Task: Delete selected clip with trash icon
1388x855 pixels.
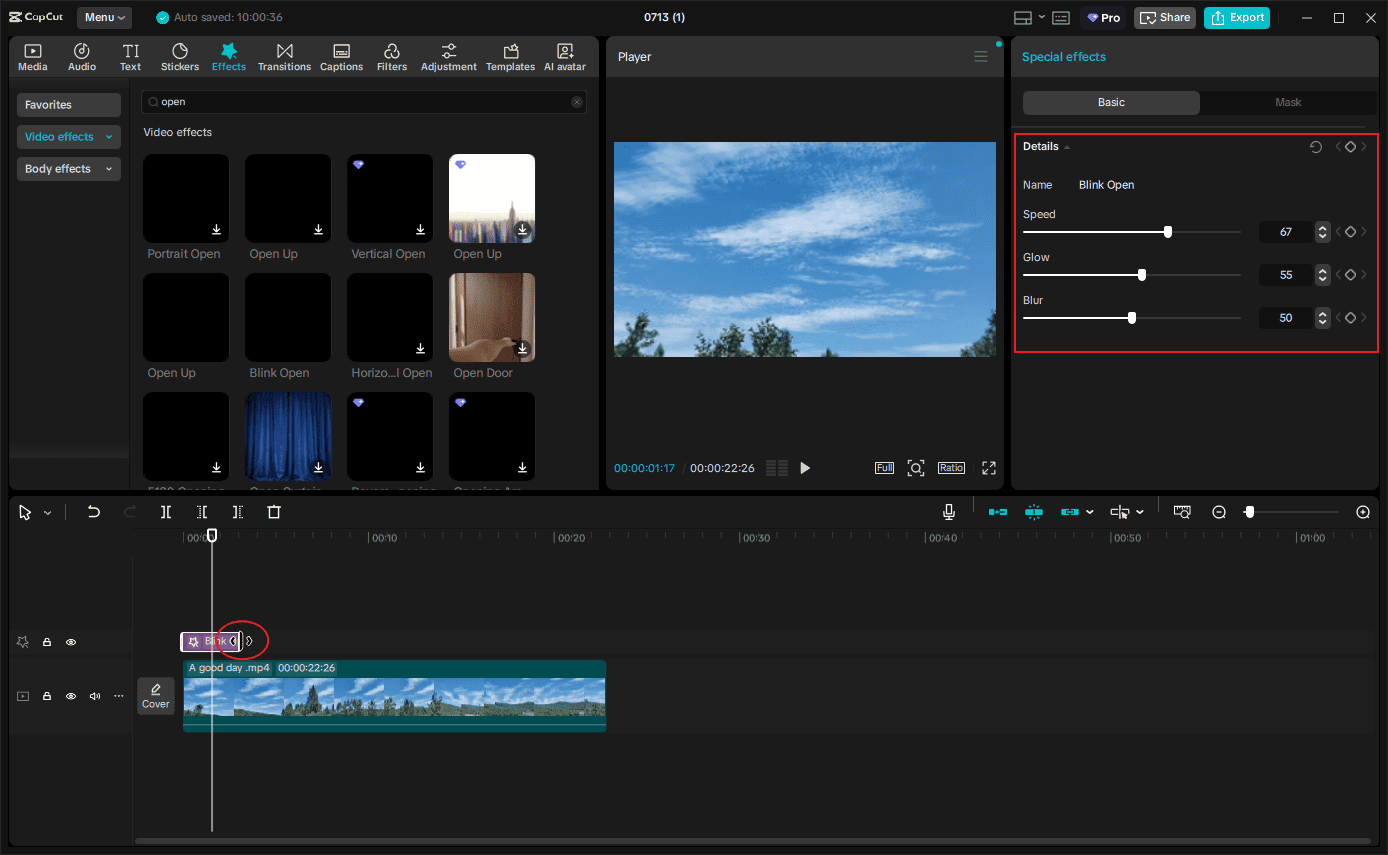Action: tap(274, 512)
